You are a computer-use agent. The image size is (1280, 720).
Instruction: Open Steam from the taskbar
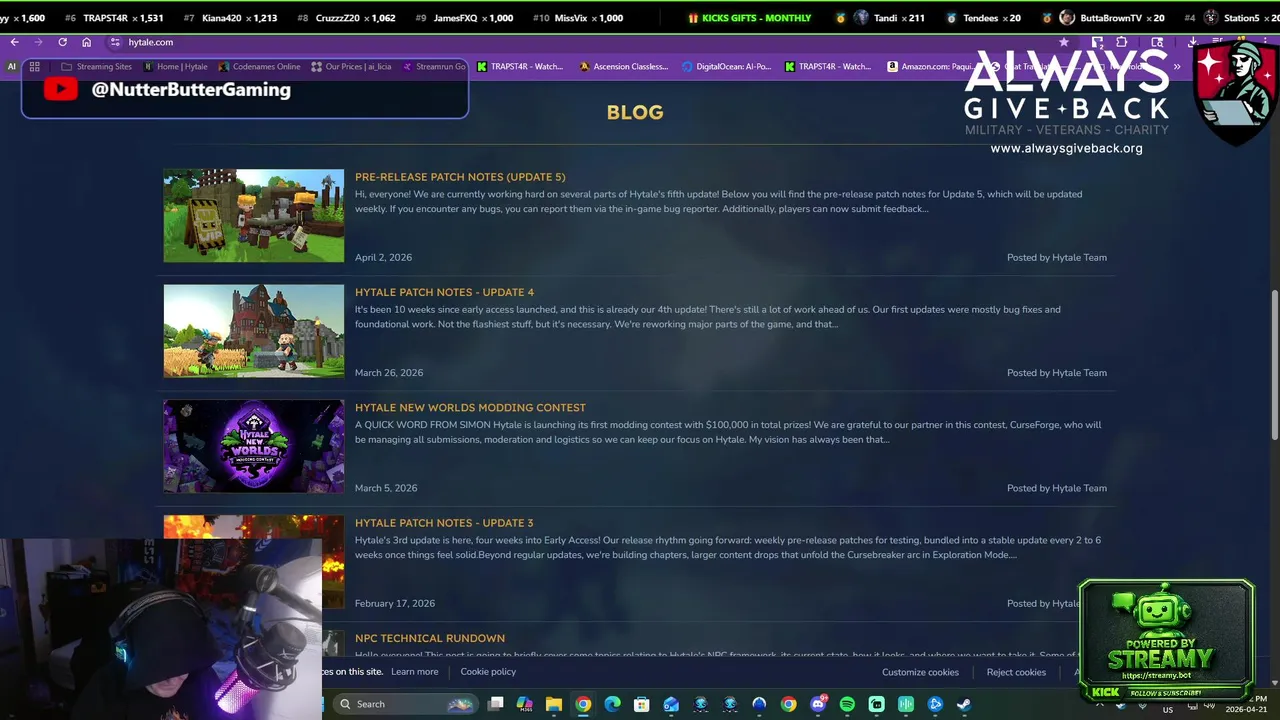tap(964, 704)
